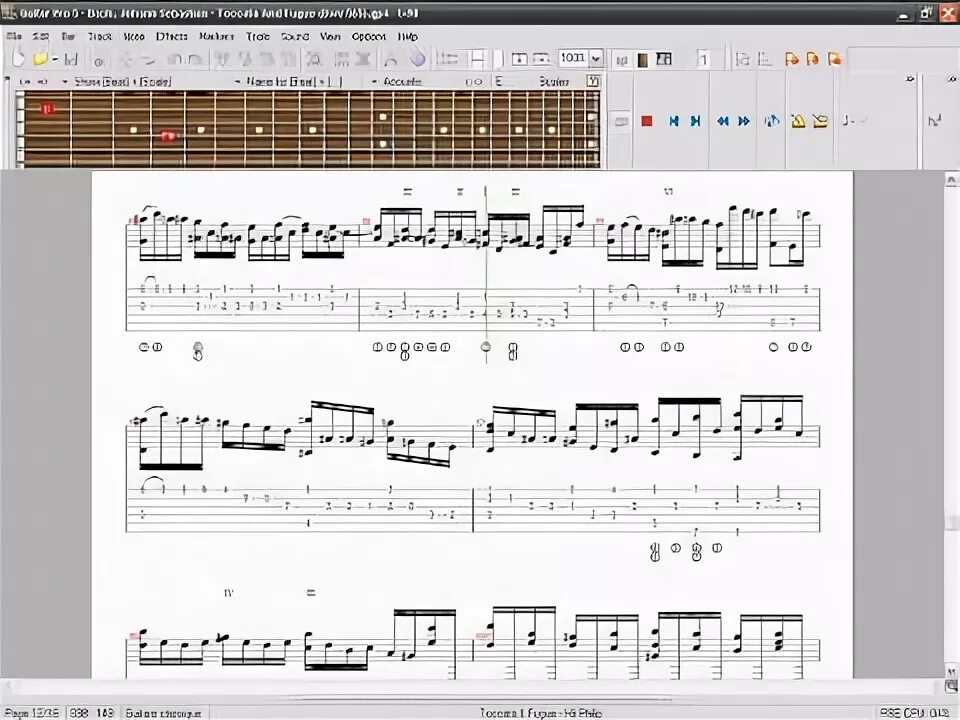The width and height of the screenshot is (960, 720).
Task: Click the Scales button on fretboard panel
Action: point(554,81)
